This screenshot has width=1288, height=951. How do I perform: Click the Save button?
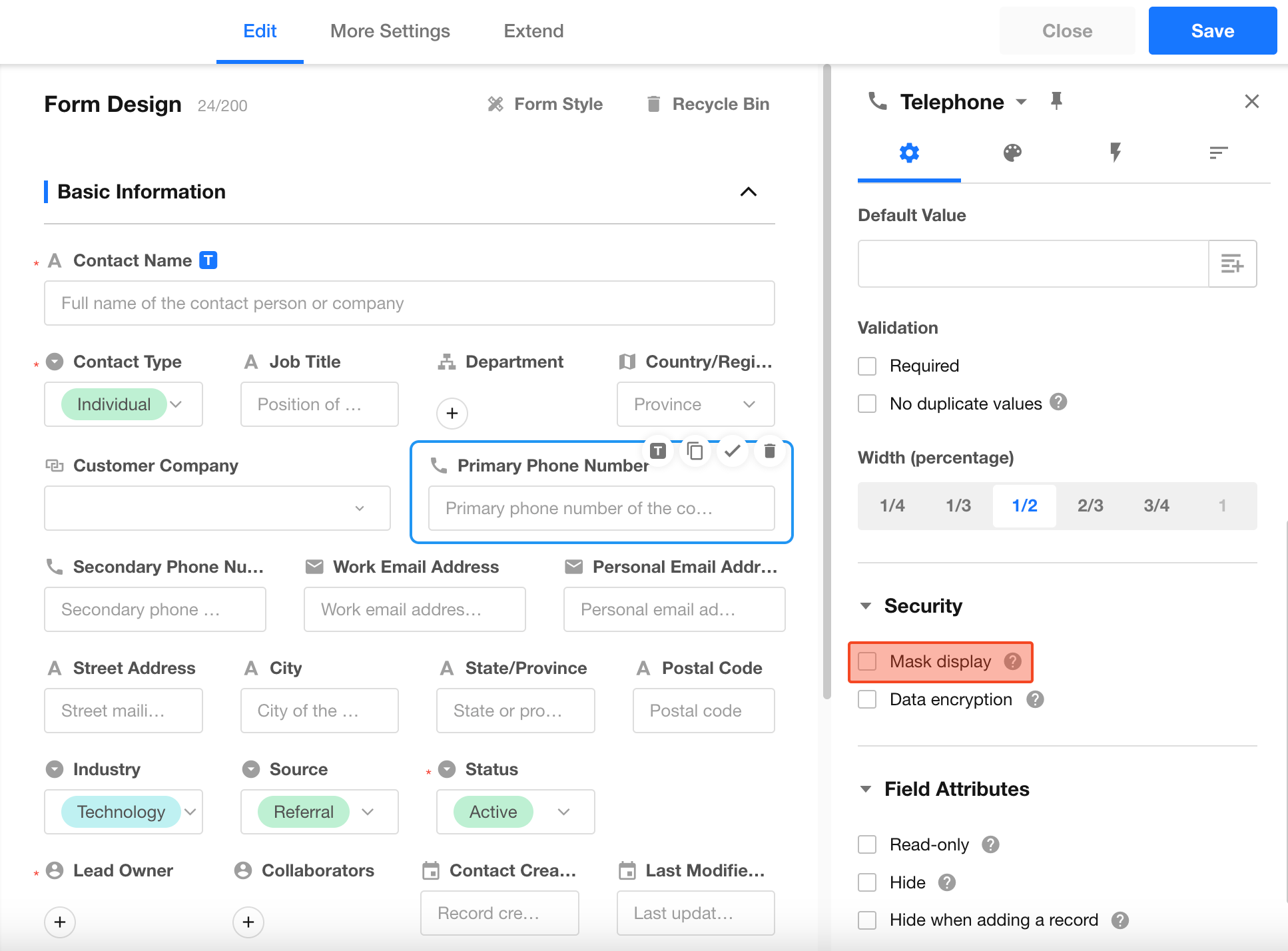pyautogui.click(x=1212, y=31)
